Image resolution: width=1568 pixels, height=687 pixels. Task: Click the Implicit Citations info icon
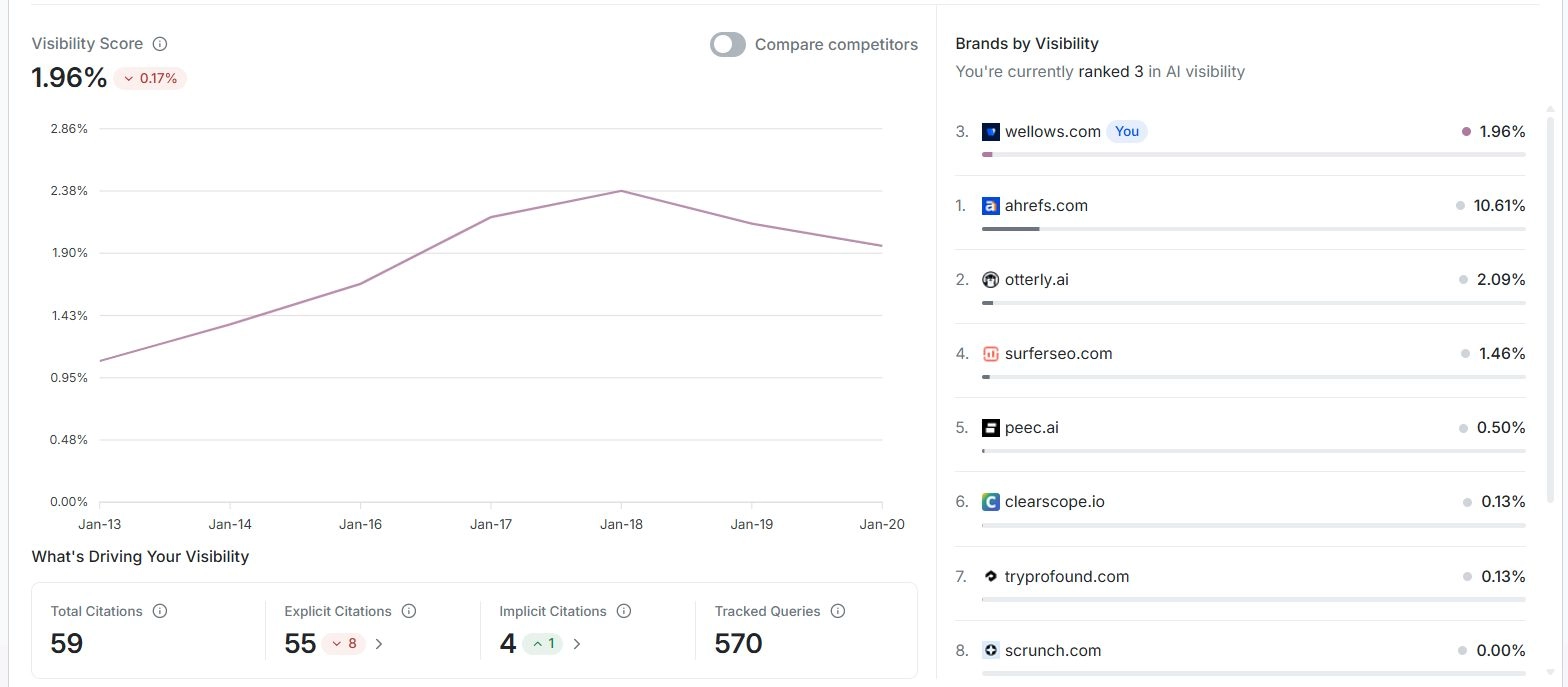click(x=624, y=611)
